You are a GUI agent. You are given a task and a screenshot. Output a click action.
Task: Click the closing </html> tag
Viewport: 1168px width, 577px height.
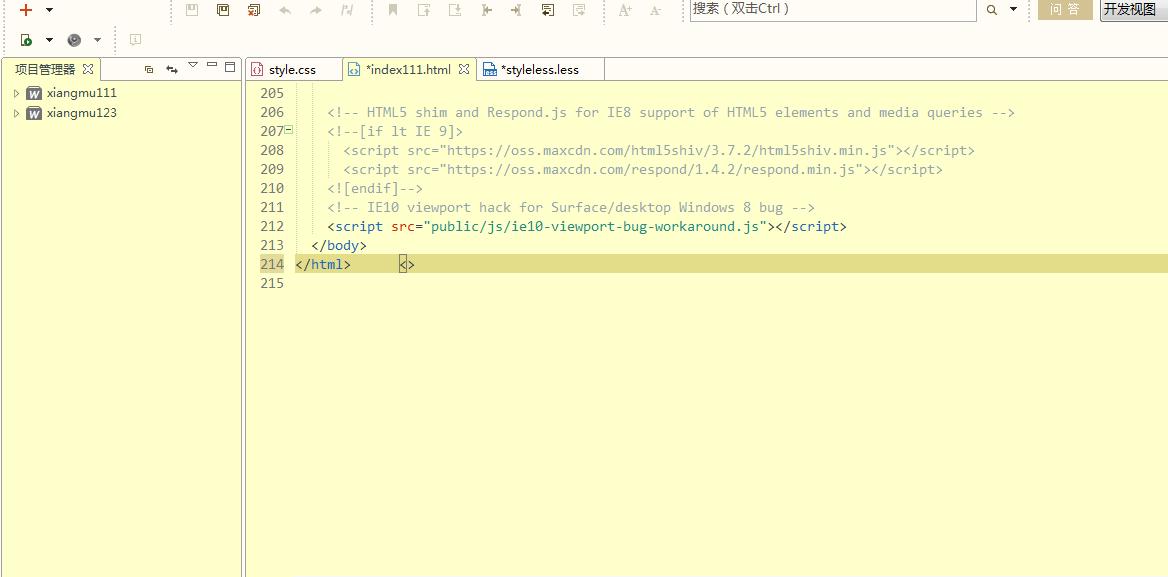click(x=323, y=264)
